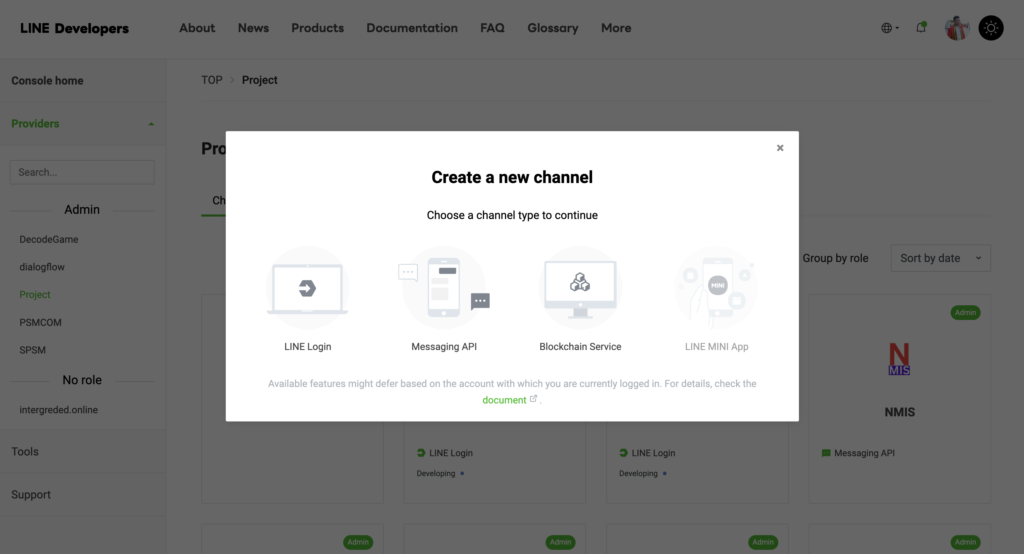Open the language globe menu
The width and height of the screenshot is (1024, 554).
[889, 28]
